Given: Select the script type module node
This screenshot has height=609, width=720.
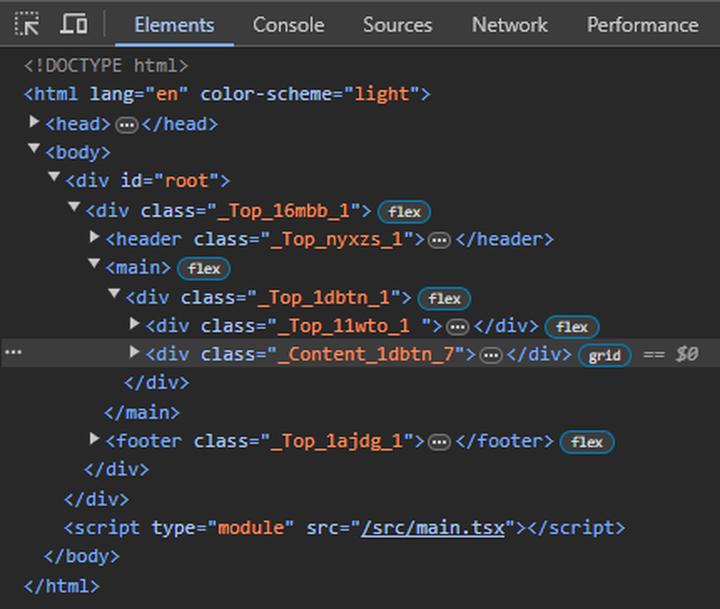Looking at the screenshot, I should [344, 528].
